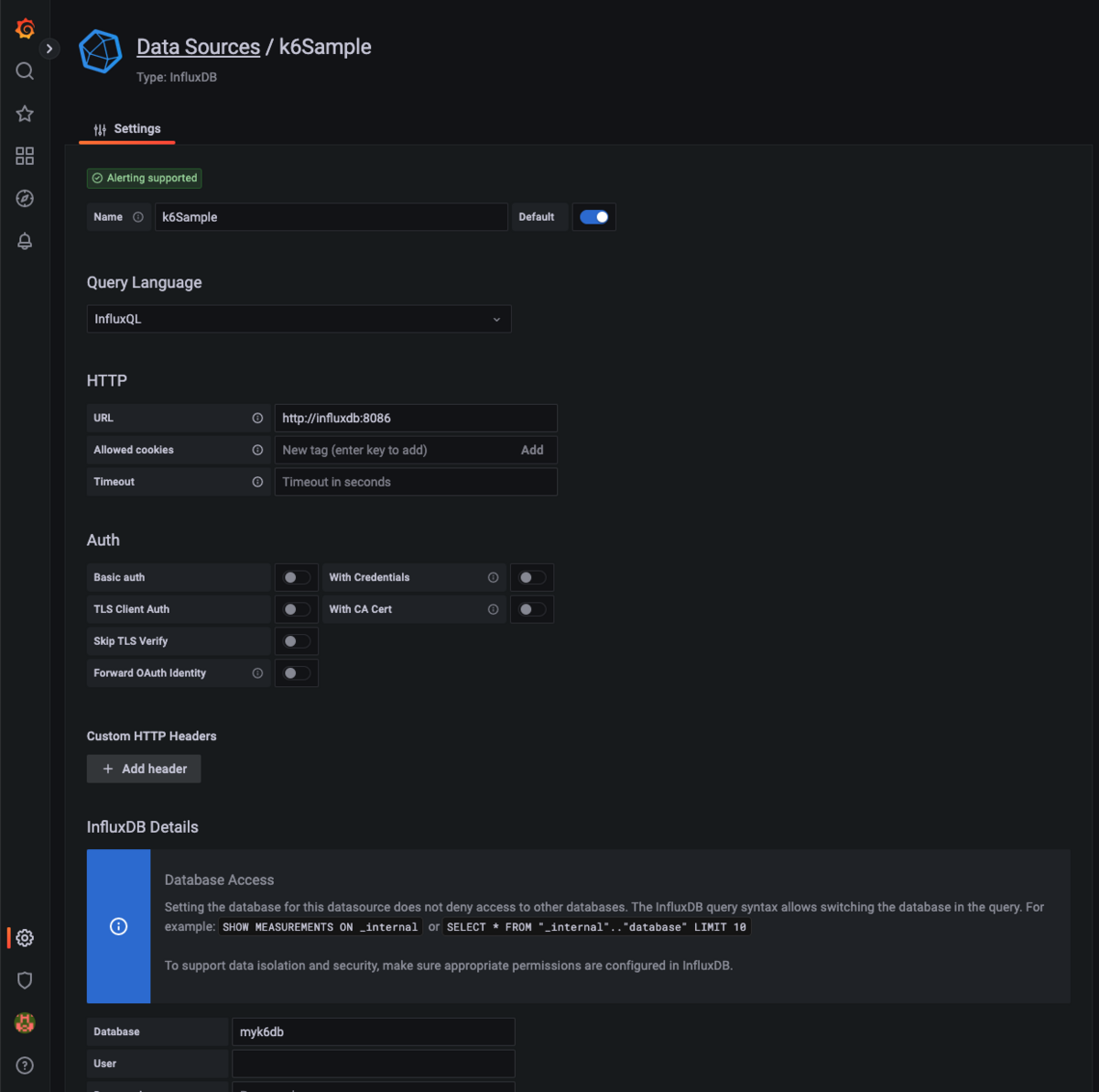Image resolution: width=1099 pixels, height=1092 pixels.
Task: Click the k6Sample page title
Action: [x=325, y=47]
